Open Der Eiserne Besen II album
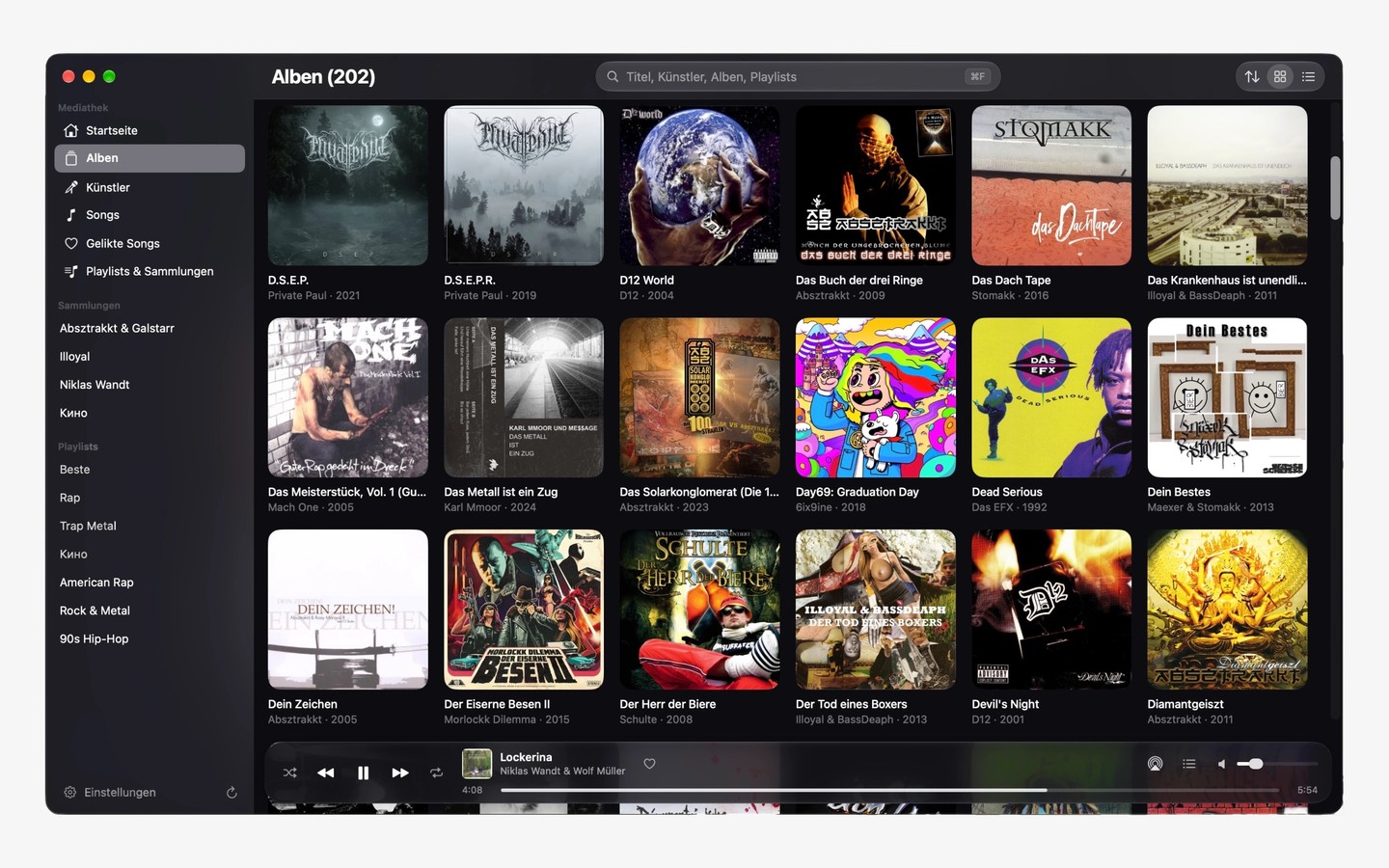The height and width of the screenshot is (868, 1389). (x=524, y=610)
